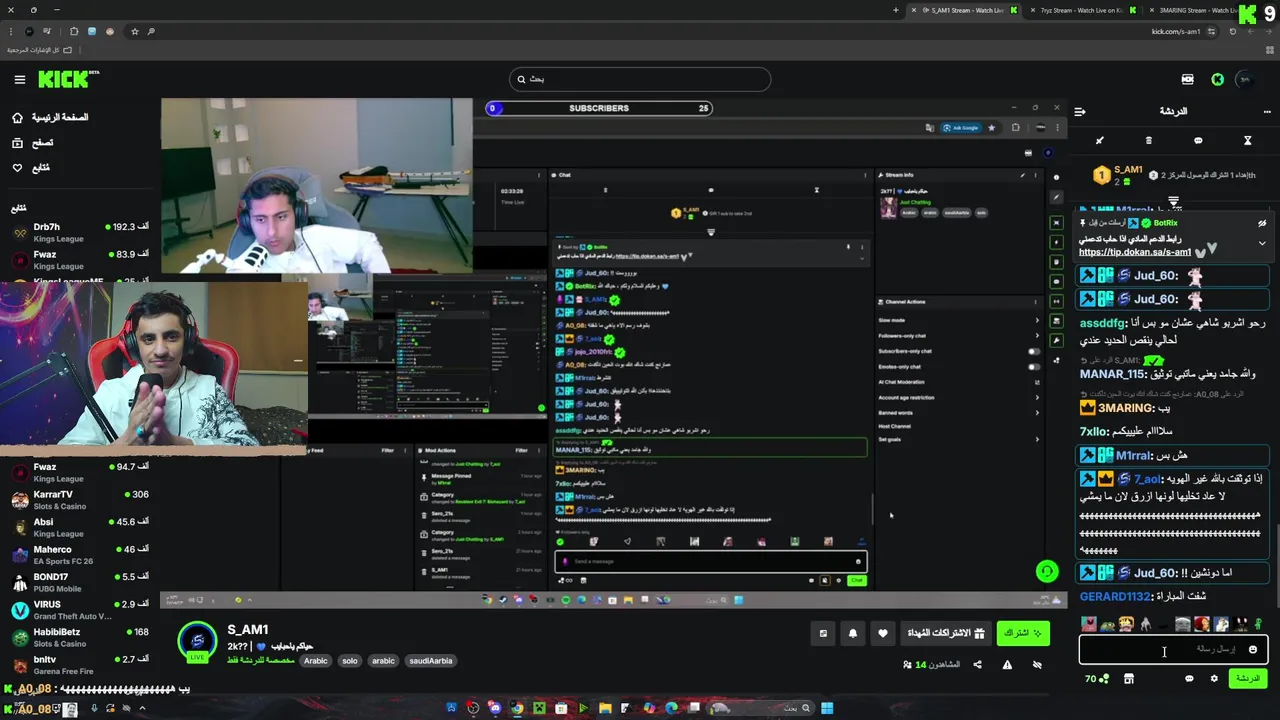Toggle the crossed-eye hide icon below stream
The height and width of the screenshot is (720, 1280).
click(1037, 665)
